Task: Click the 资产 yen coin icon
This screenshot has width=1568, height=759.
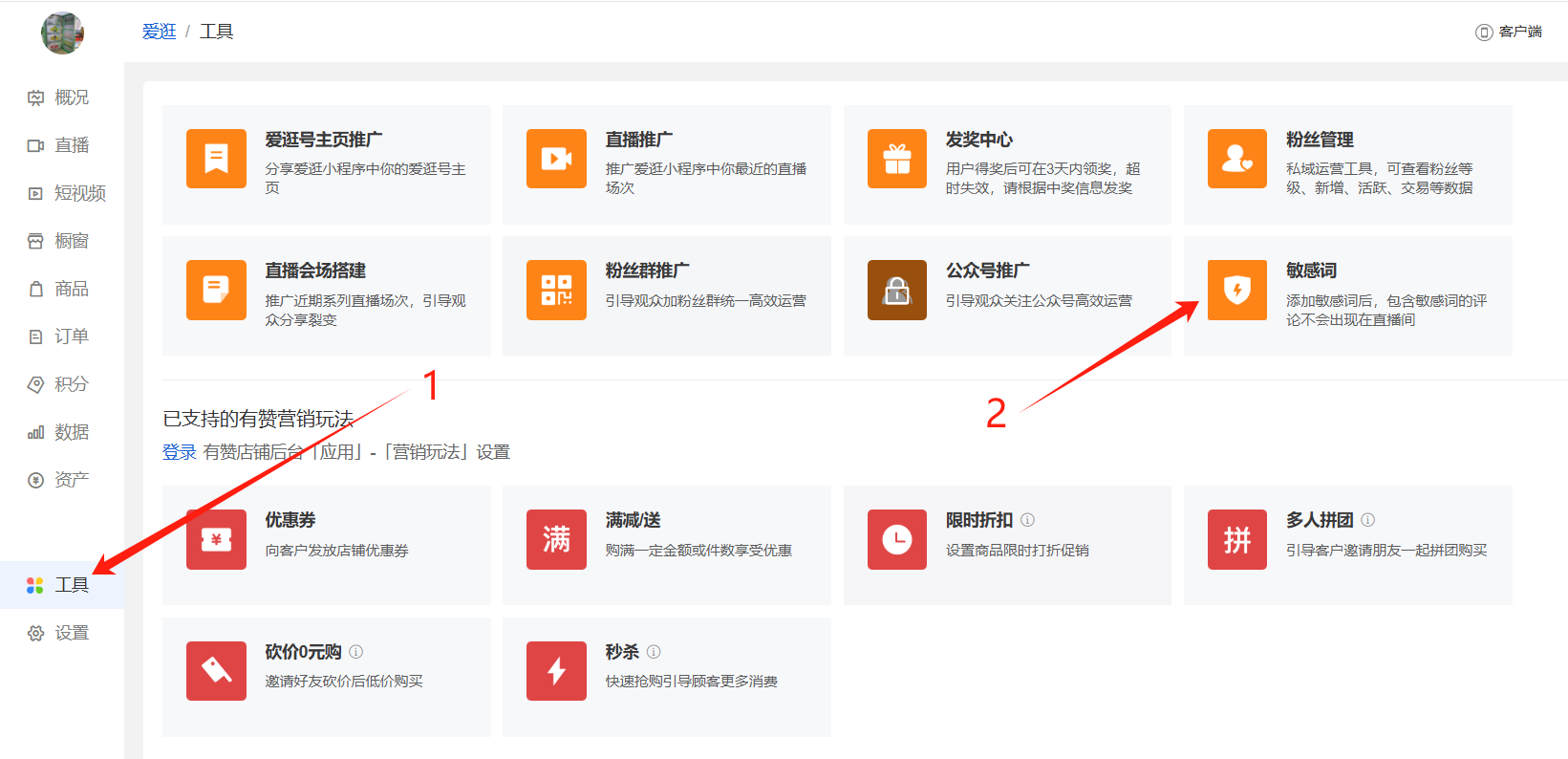Action: click(35, 480)
